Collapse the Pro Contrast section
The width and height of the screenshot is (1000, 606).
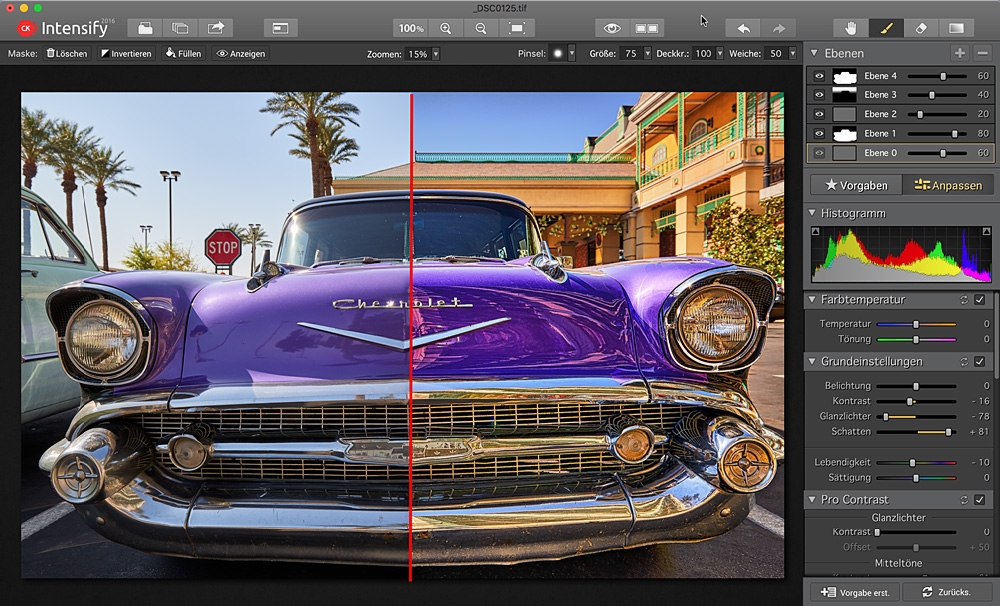click(812, 499)
